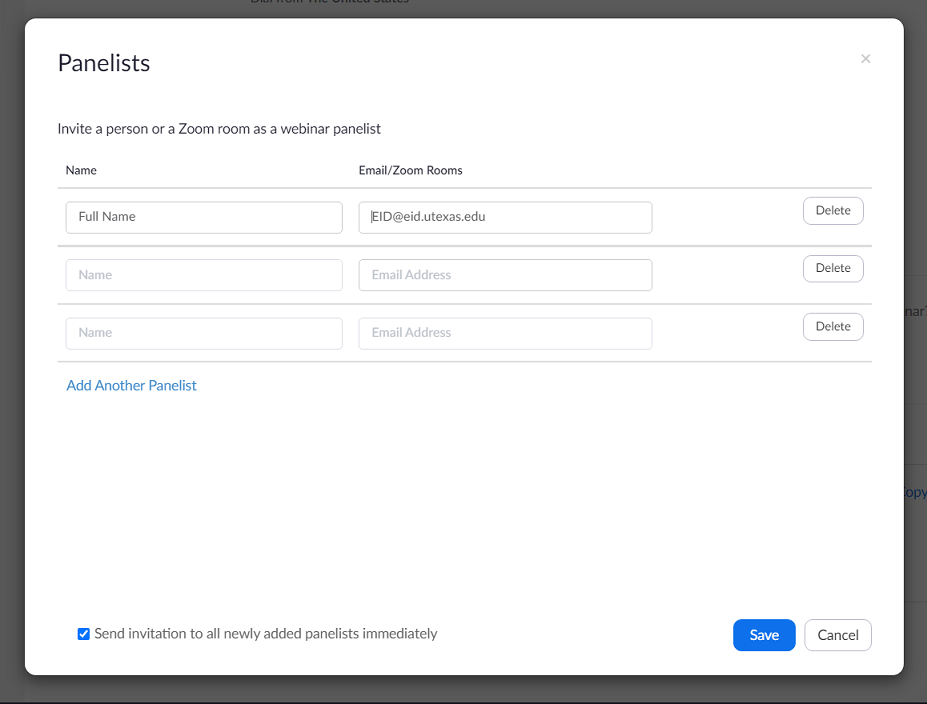This screenshot has height=704, width=927.
Task: Delete the first panelist row
Action: 833,211
